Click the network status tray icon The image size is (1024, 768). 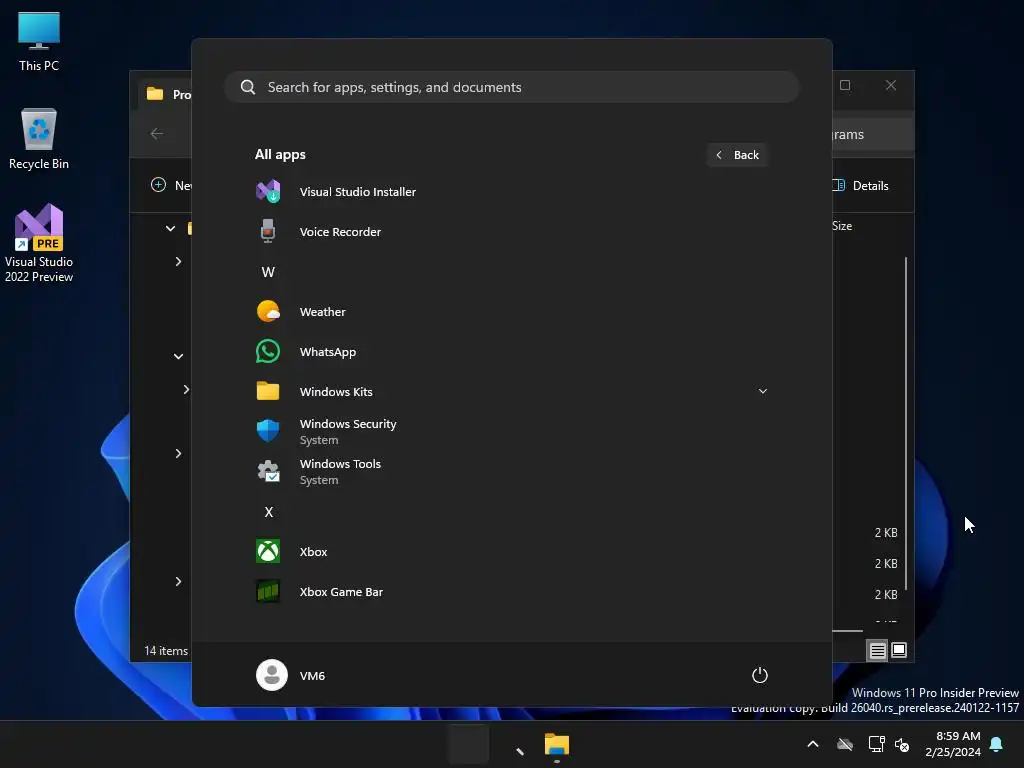click(876, 744)
